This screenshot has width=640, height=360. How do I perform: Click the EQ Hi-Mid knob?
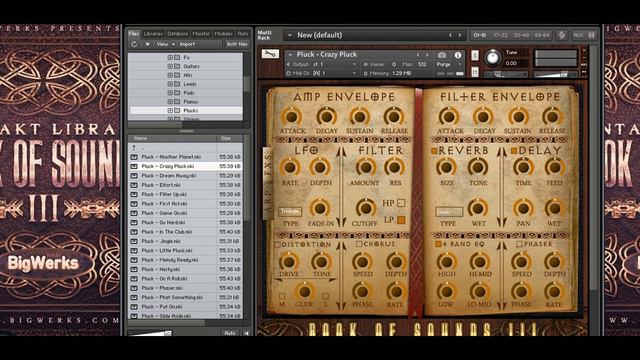pyautogui.click(x=480, y=261)
